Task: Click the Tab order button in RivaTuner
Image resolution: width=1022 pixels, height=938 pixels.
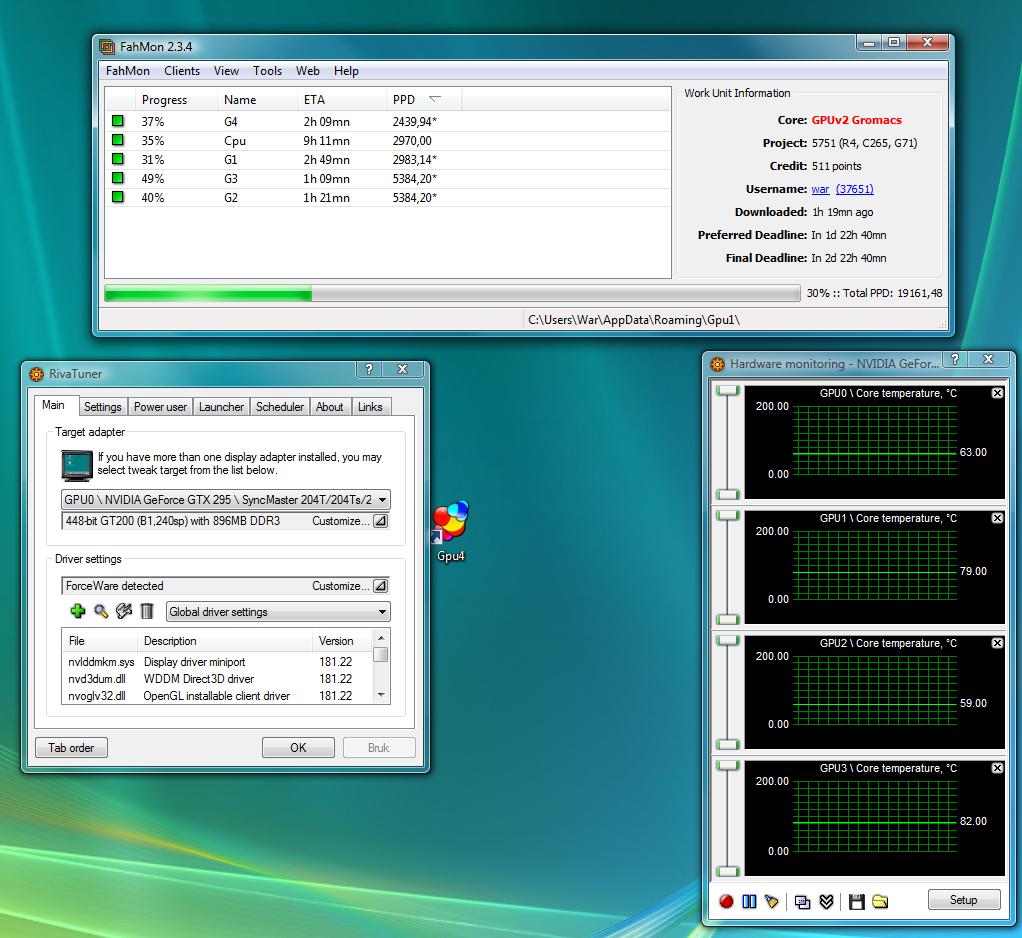Action: pyautogui.click(x=71, y=747)
